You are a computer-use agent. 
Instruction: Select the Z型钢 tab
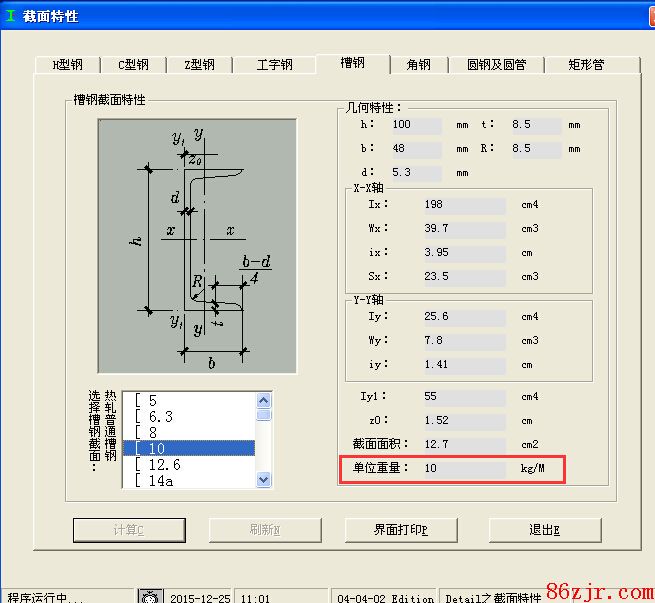coord(199,65)
